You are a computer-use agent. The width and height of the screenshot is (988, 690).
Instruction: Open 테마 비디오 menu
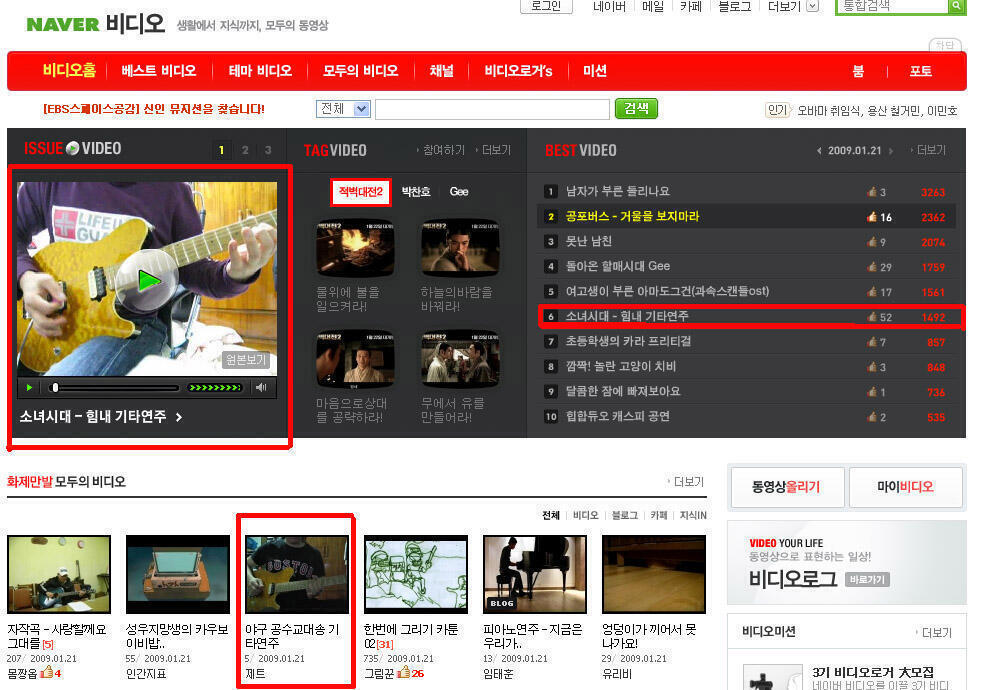260,71
